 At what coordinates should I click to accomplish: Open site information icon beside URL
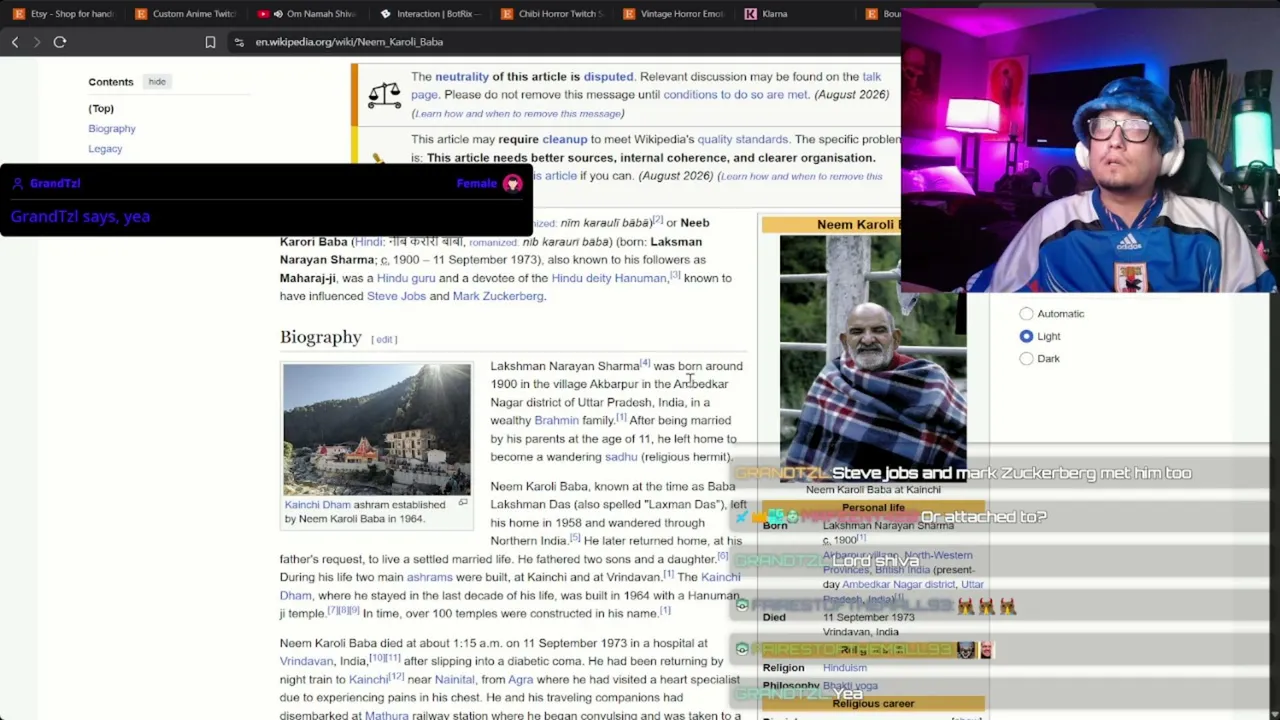tap(239, 42)
